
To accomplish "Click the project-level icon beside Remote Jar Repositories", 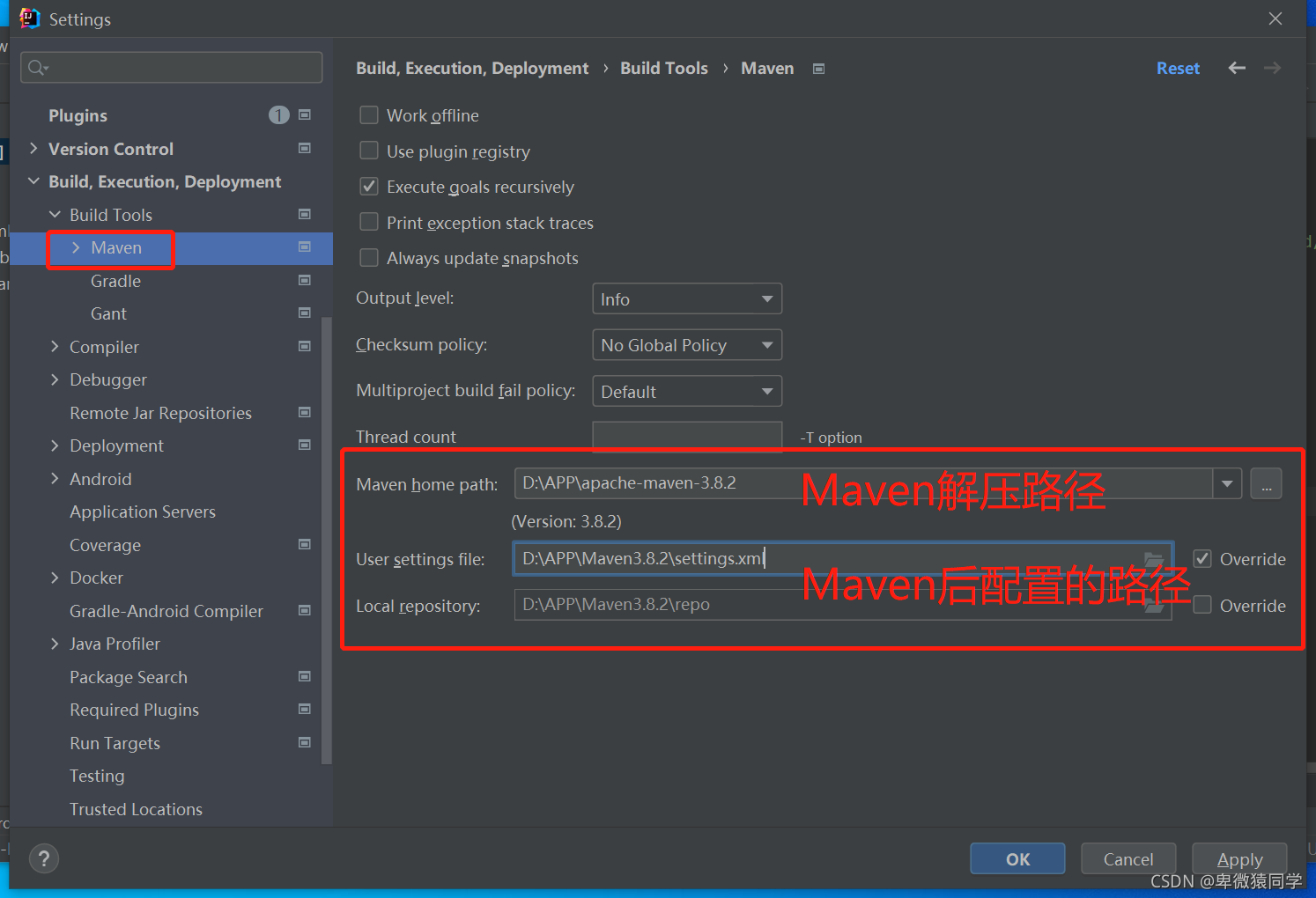I will pyautogui.click(x=305, y=412).
